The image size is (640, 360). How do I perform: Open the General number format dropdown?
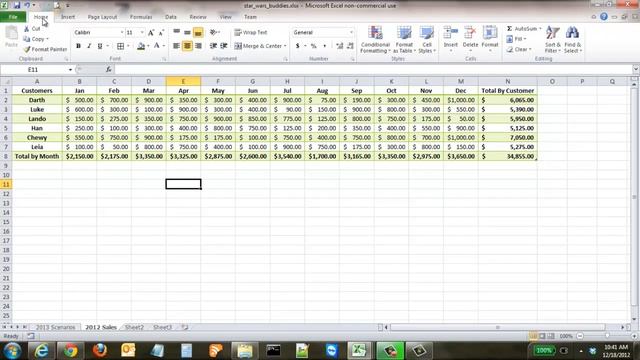[x=351, y=32]
